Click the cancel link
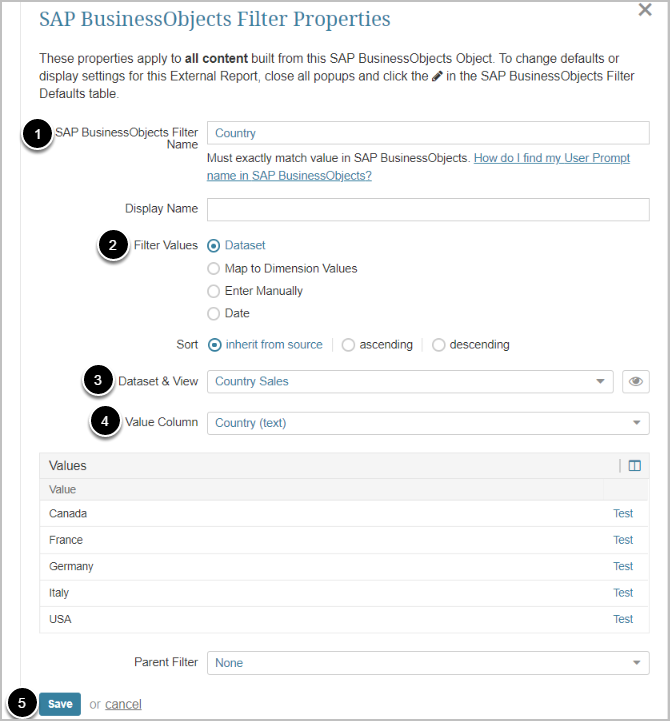 pos(123,704)
